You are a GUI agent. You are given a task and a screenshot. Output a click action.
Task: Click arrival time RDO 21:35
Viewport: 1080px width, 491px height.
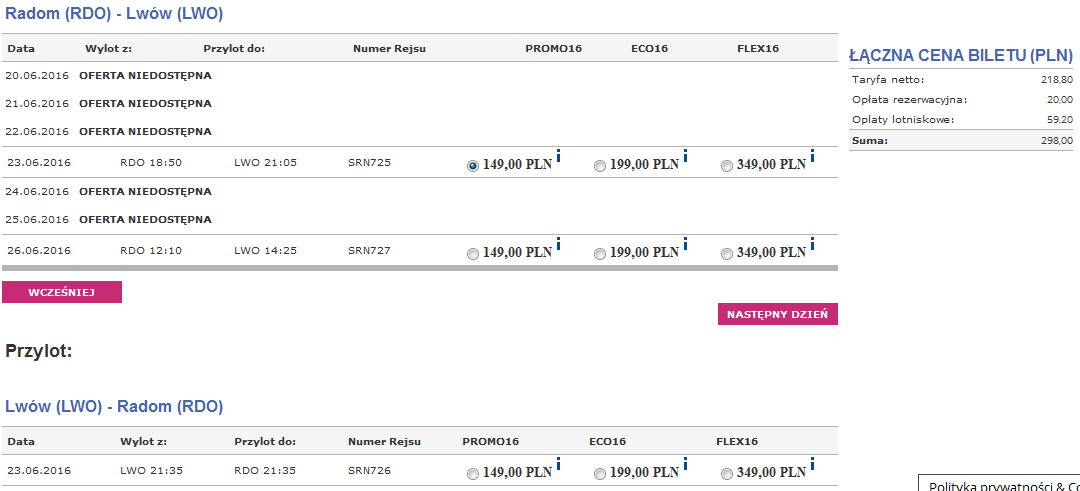(x=266, y=471)
